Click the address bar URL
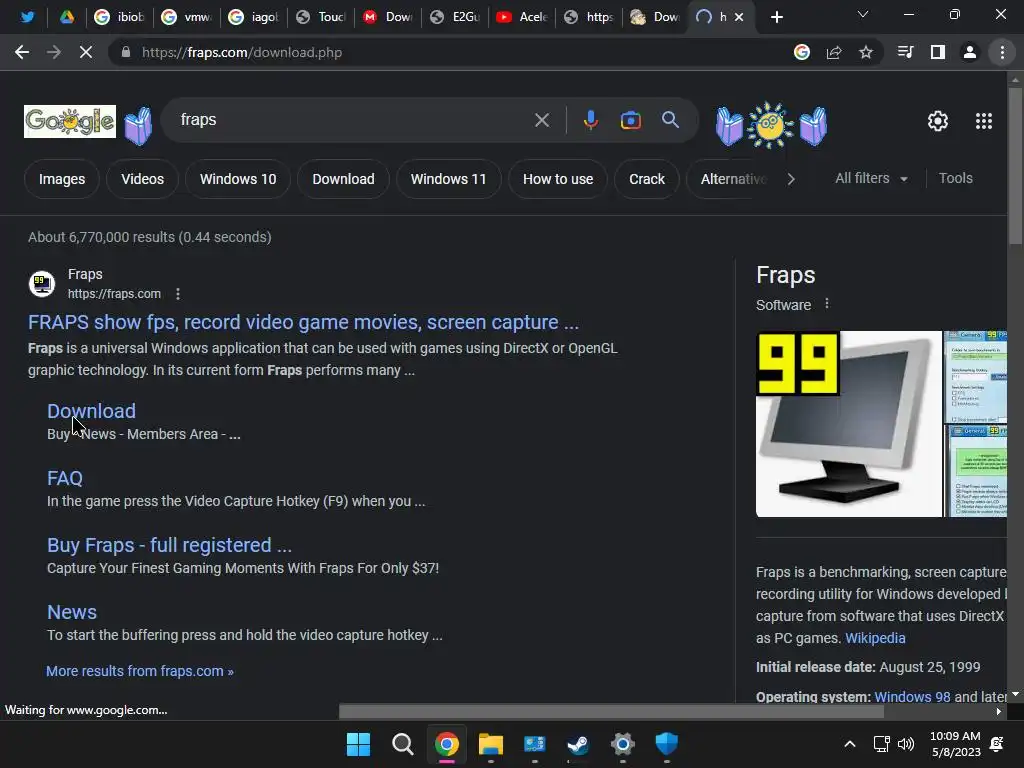The width and height of the screenshot is (1024, 768). (x=242, y=52)
